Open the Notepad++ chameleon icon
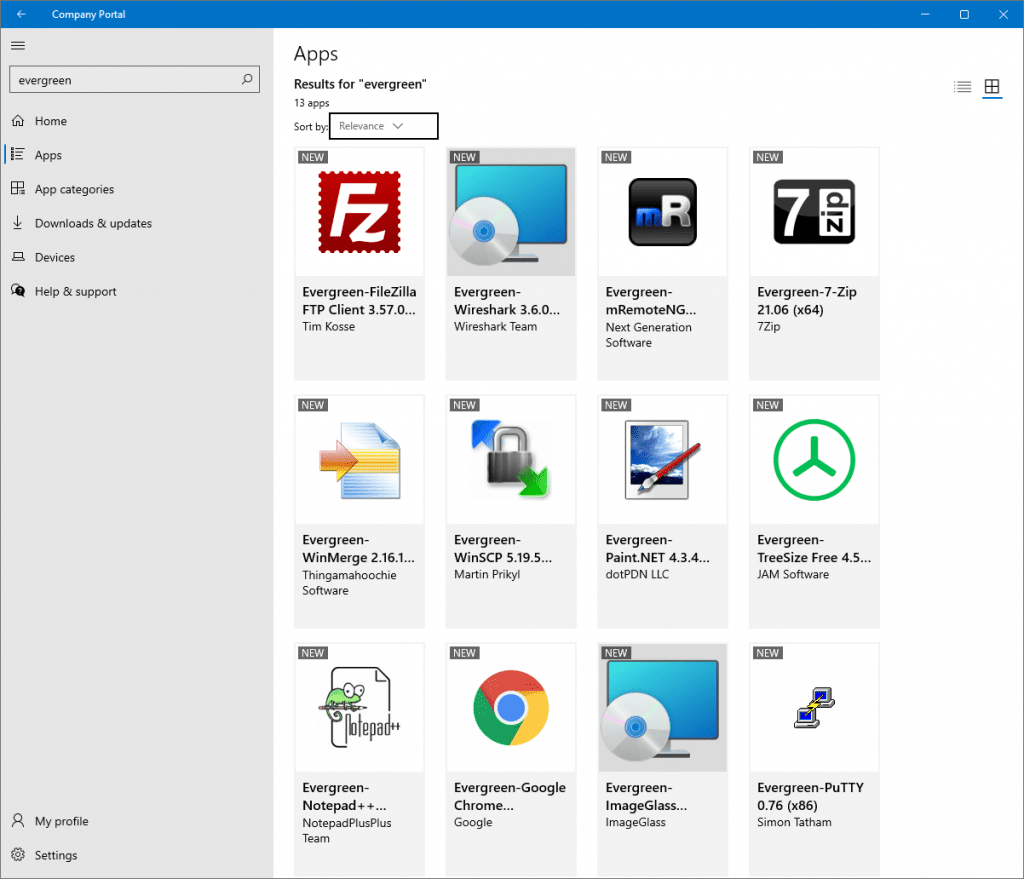This screenshot has height=879, width=1024. tap(360, 707)
